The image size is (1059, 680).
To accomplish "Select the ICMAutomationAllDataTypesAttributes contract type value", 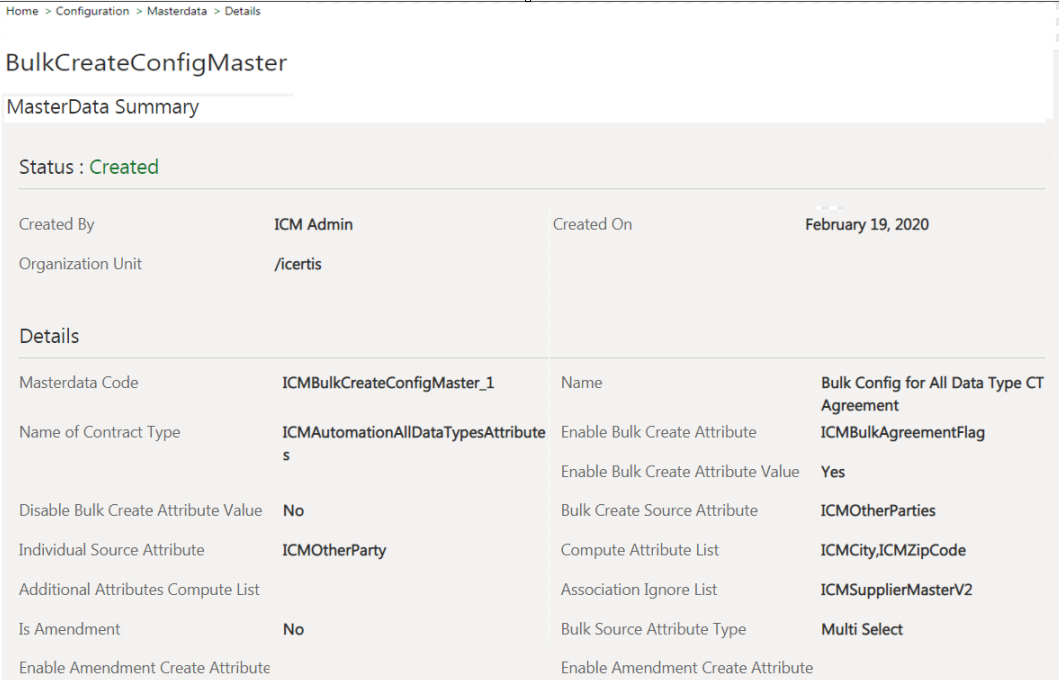I will click(413, 433).
